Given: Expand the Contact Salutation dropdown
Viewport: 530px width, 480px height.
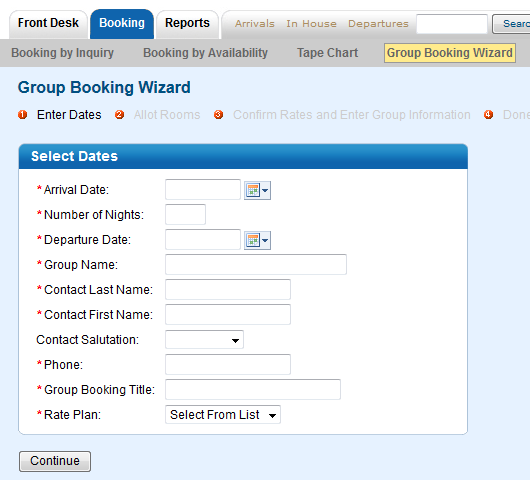Looking at the screenshot, I should (204, 340).
